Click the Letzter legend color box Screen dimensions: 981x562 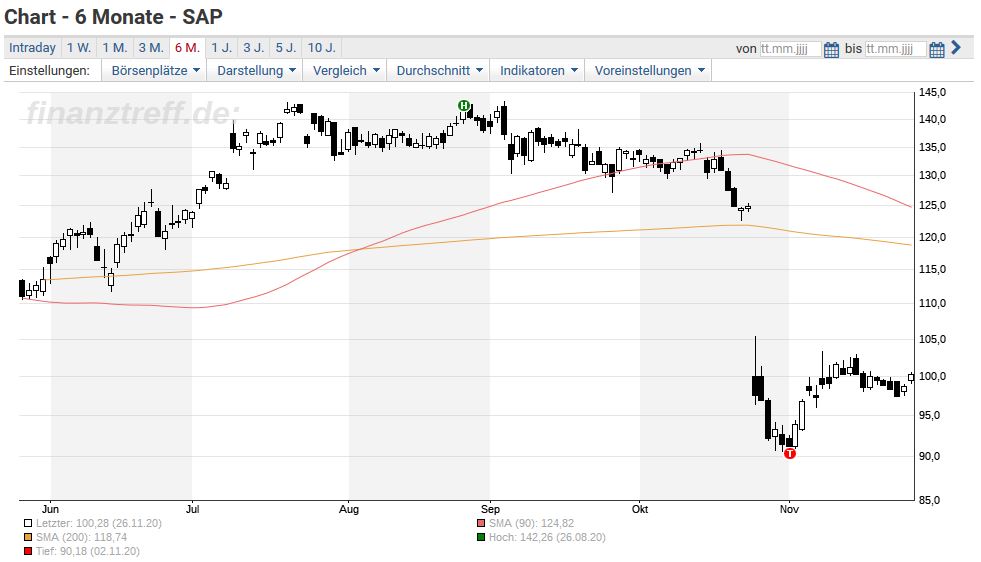pyautogui.click(x=28, y=523)
